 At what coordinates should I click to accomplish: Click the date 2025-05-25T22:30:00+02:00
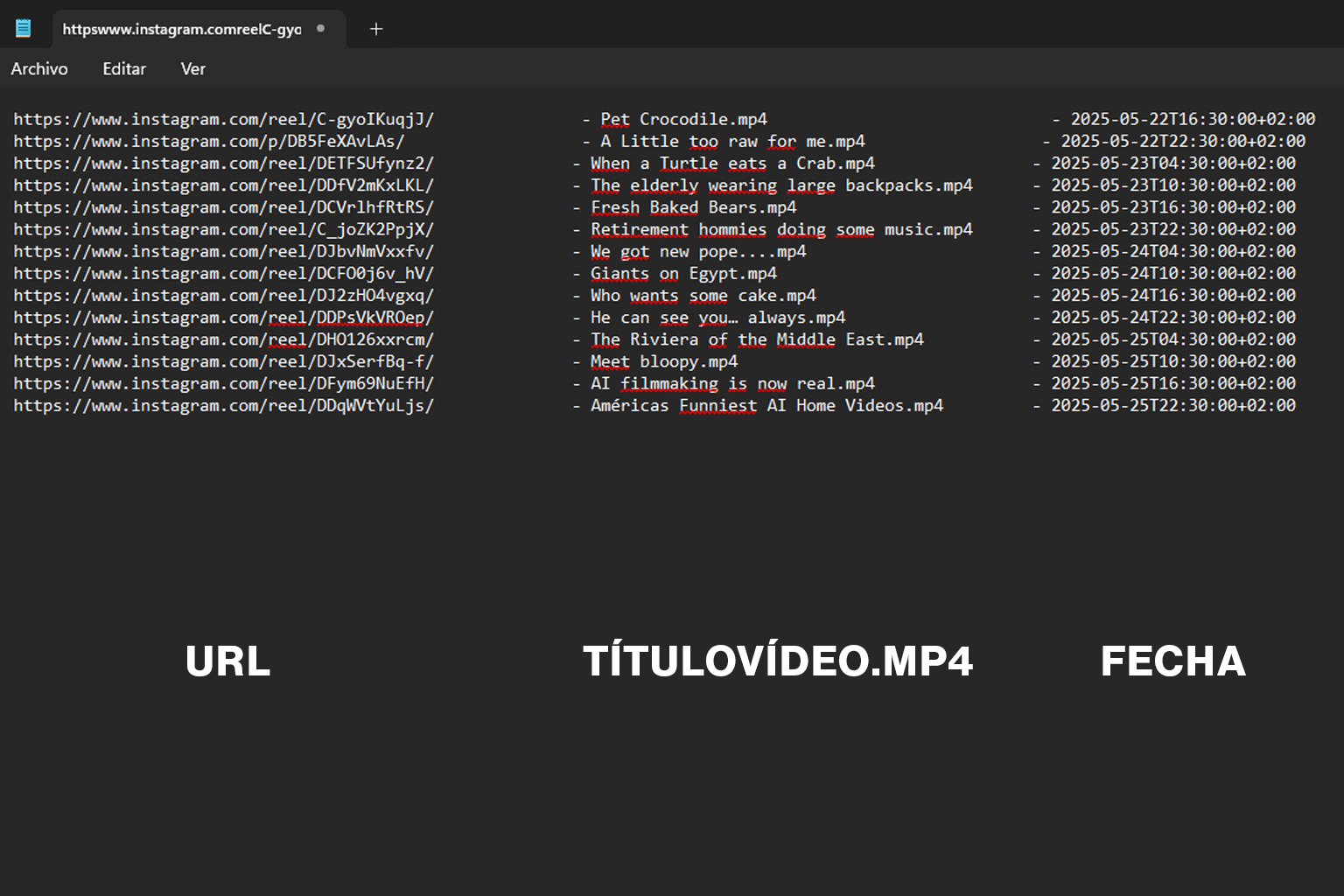tap(1174, 406)
